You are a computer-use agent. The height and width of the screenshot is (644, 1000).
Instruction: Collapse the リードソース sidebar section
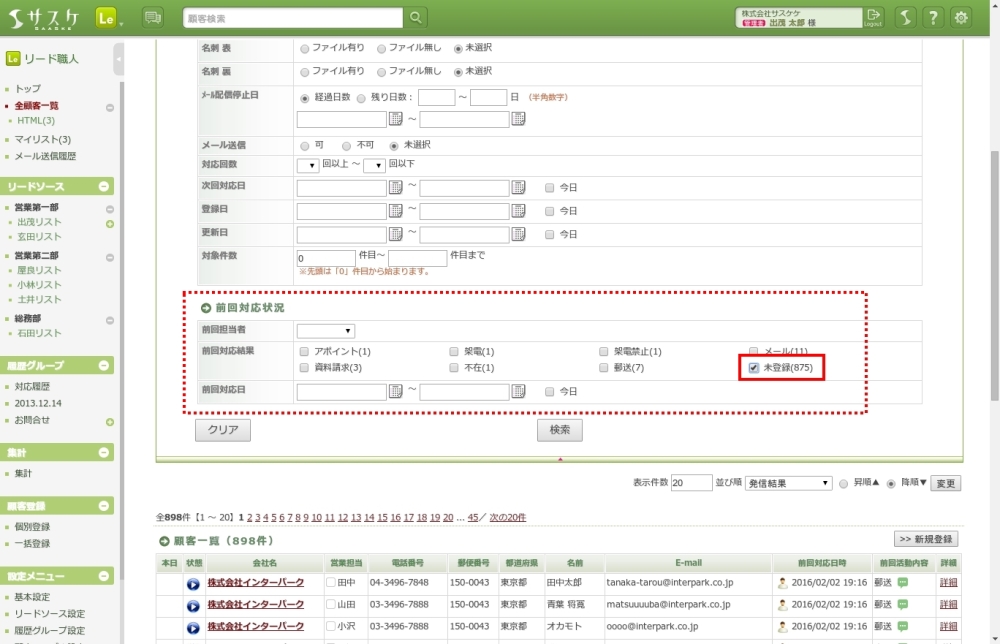pos(104,187)
